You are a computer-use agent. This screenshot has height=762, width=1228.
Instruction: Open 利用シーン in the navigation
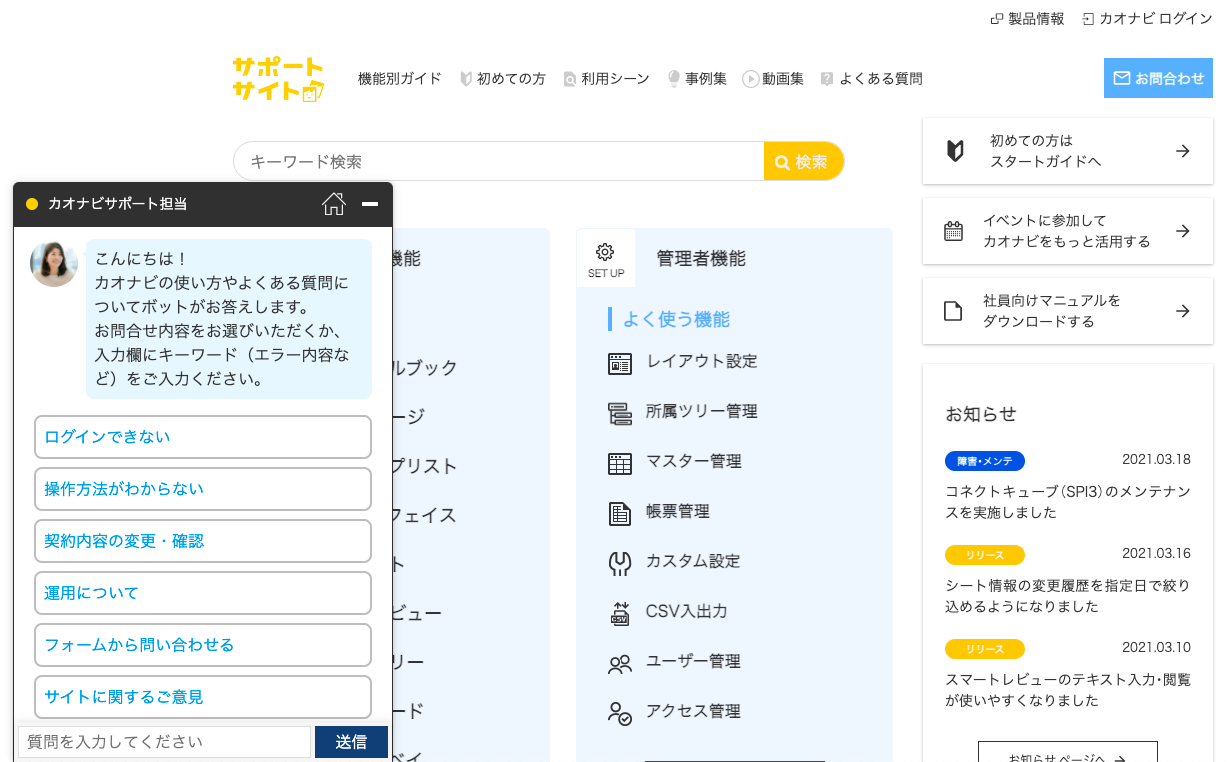click(x=607, y=78)
